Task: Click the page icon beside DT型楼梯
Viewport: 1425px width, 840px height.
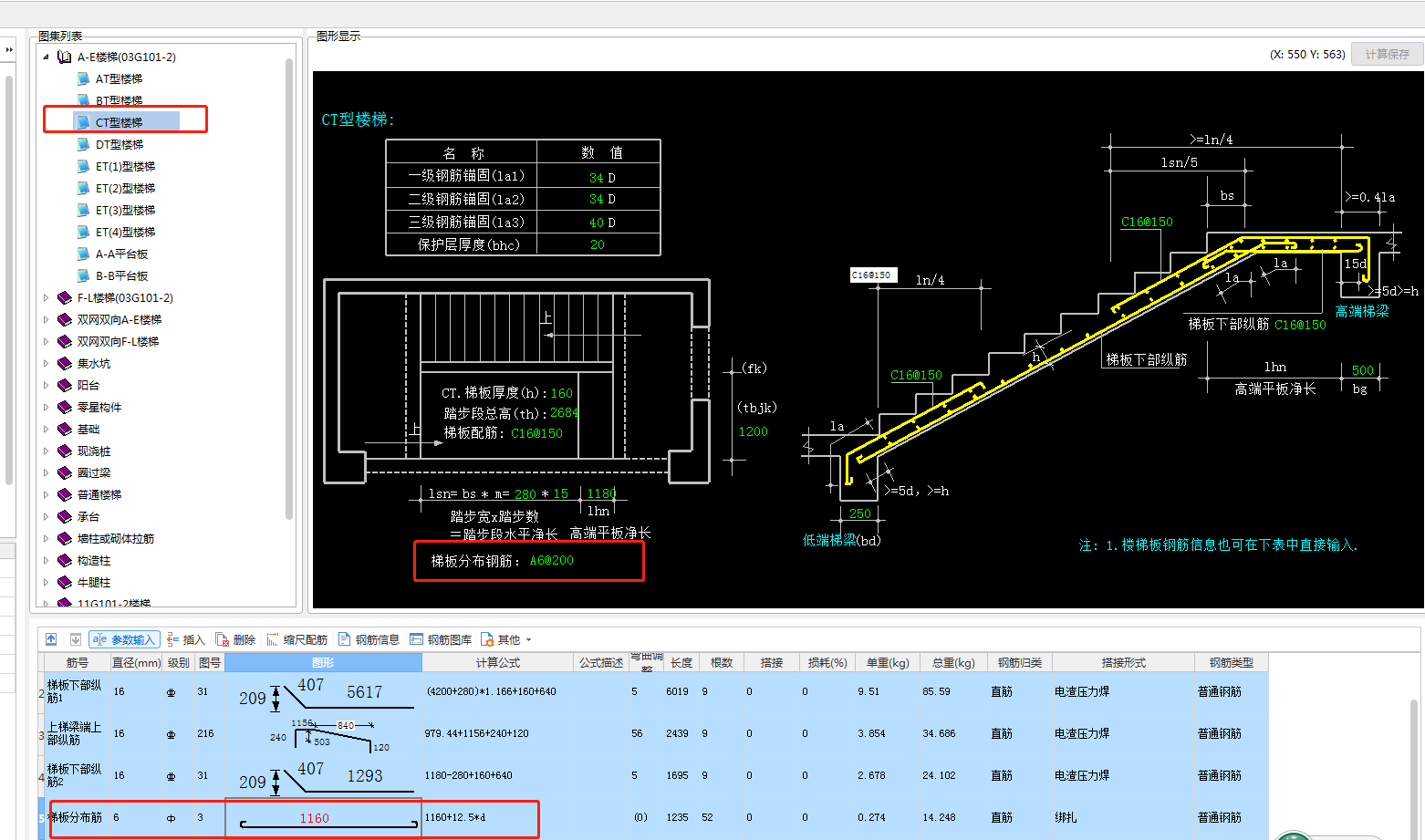Action: coord(83,144)
